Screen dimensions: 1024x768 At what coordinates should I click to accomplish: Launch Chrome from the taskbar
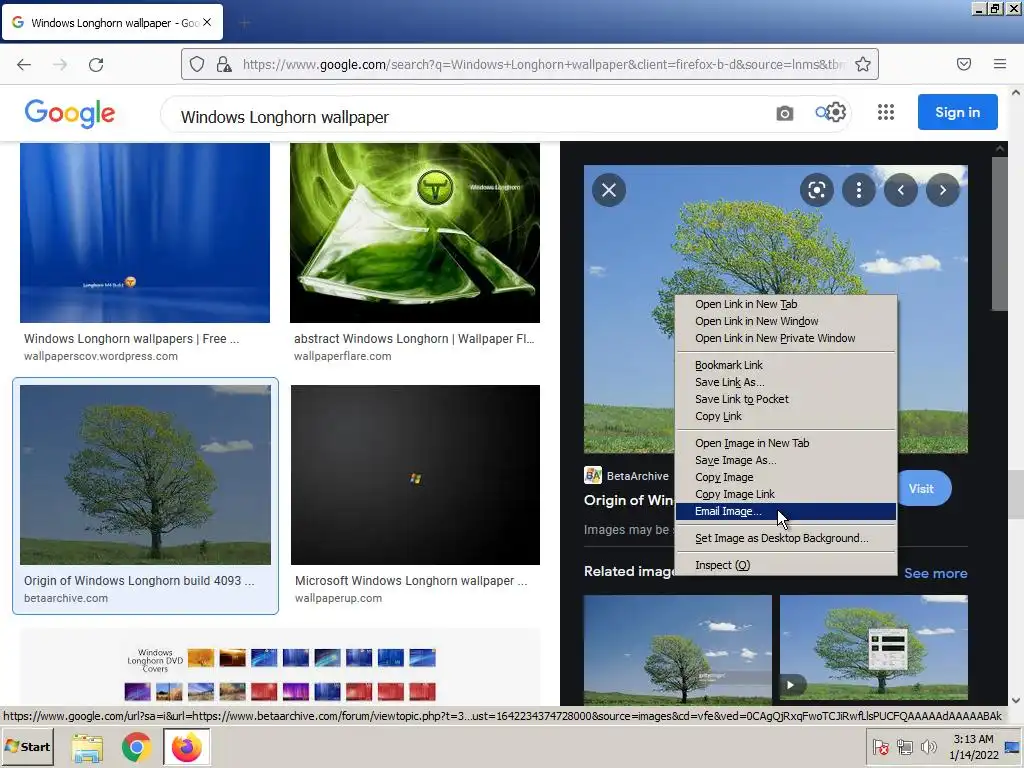(x=136, y=747)
